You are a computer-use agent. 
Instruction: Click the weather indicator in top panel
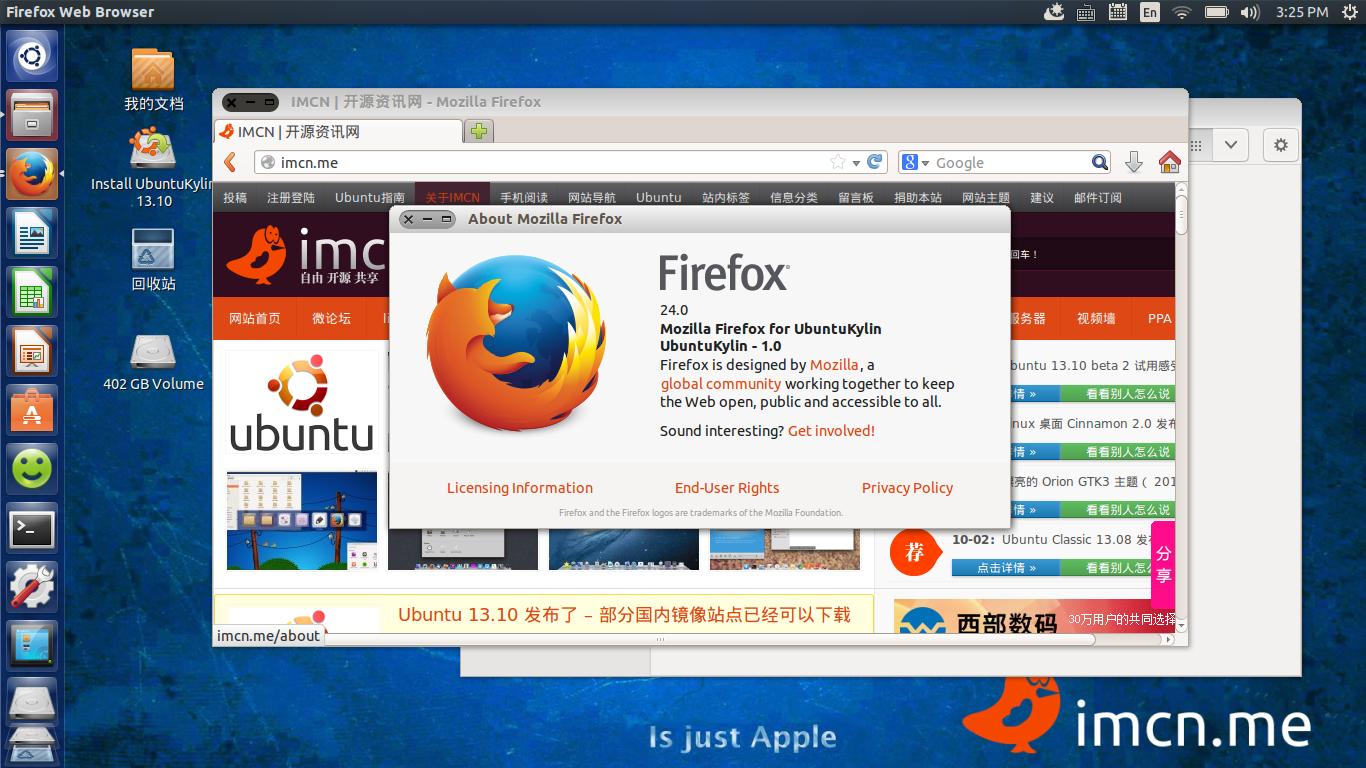(x=1053, y=12)
